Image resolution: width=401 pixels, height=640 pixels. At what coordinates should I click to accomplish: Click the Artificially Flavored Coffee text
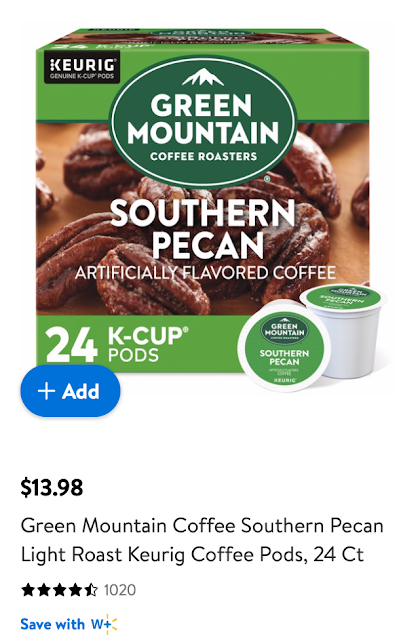(x=205, y=273)
